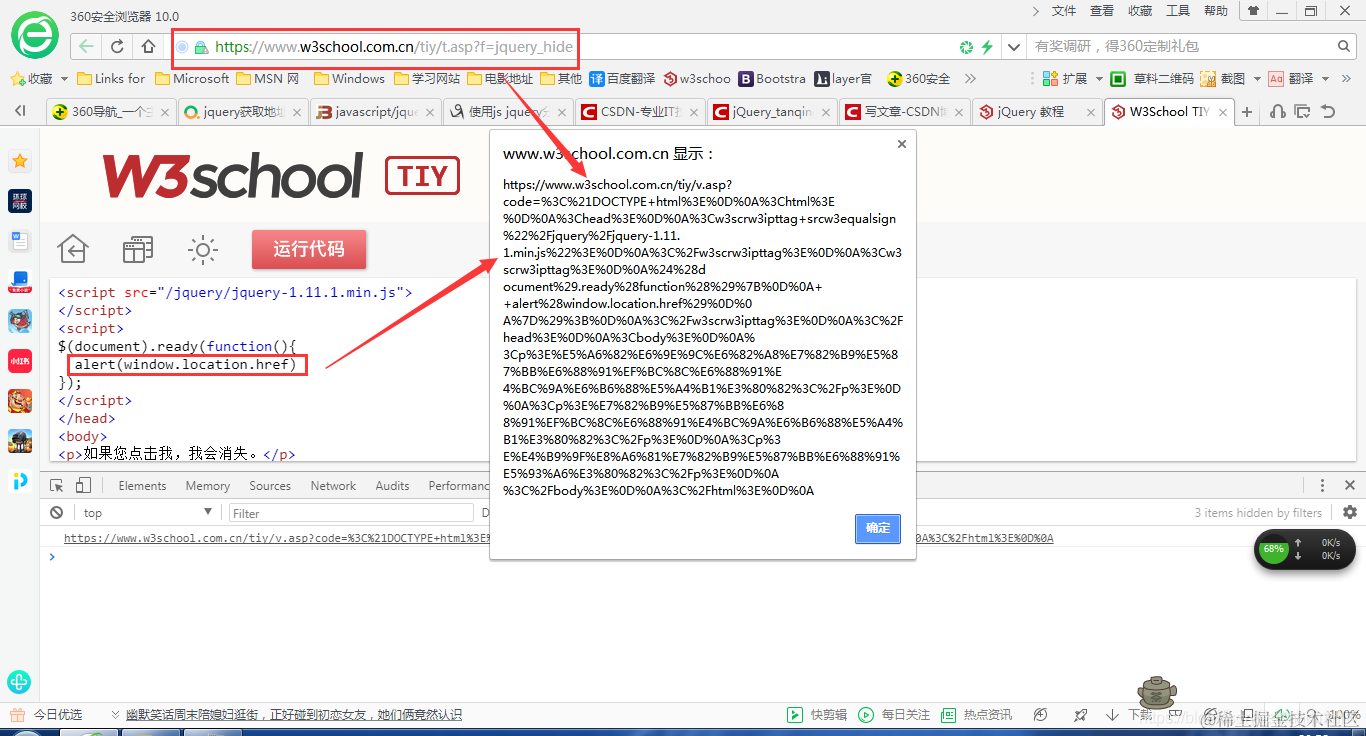Open the browser home page icon

pyautogui.click(x=148, y=47)
